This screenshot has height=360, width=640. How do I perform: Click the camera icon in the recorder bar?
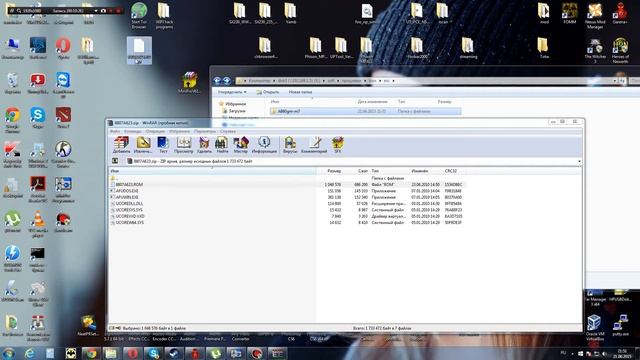point(103,11)
